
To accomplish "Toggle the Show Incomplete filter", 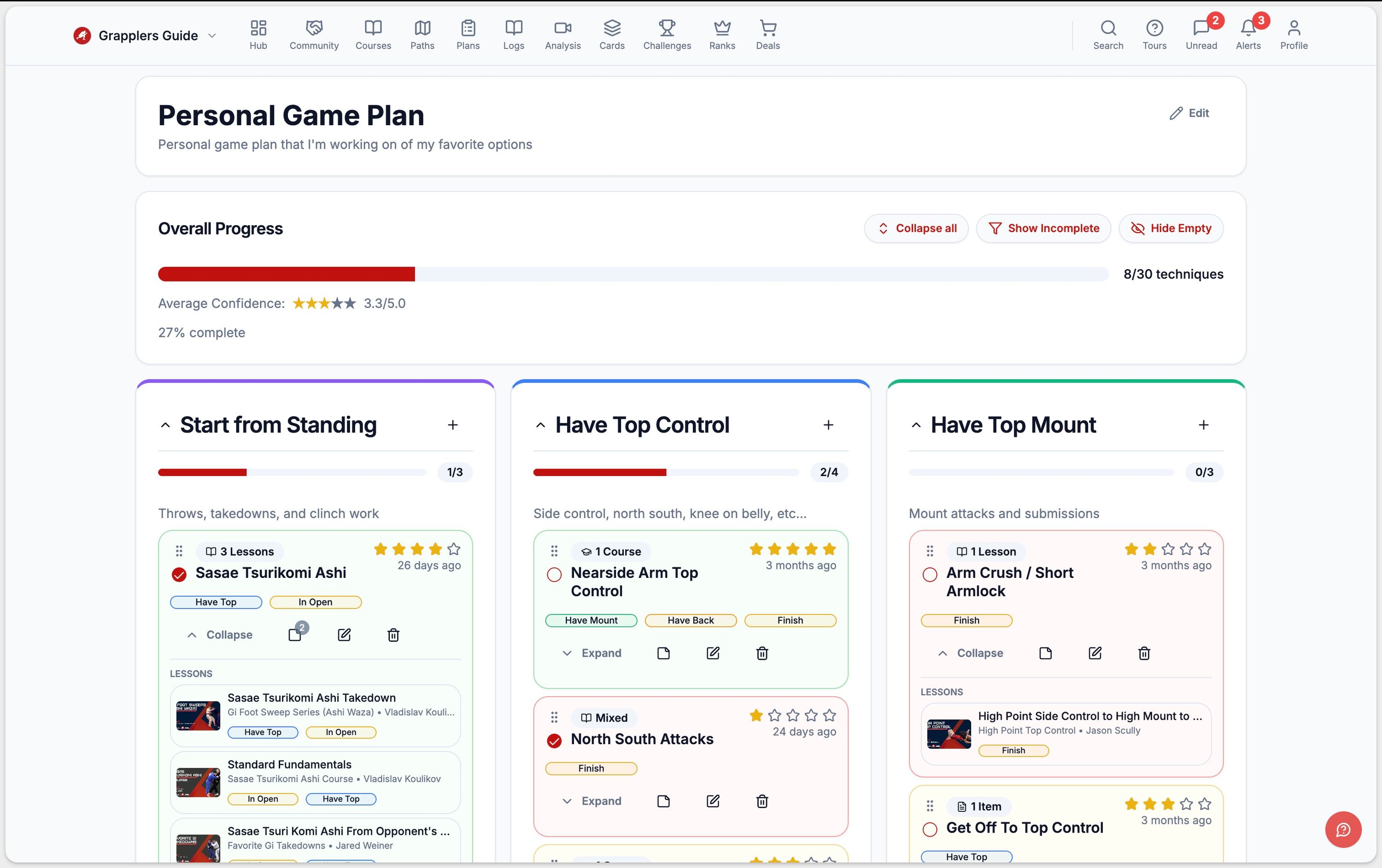I will 1043,228.
